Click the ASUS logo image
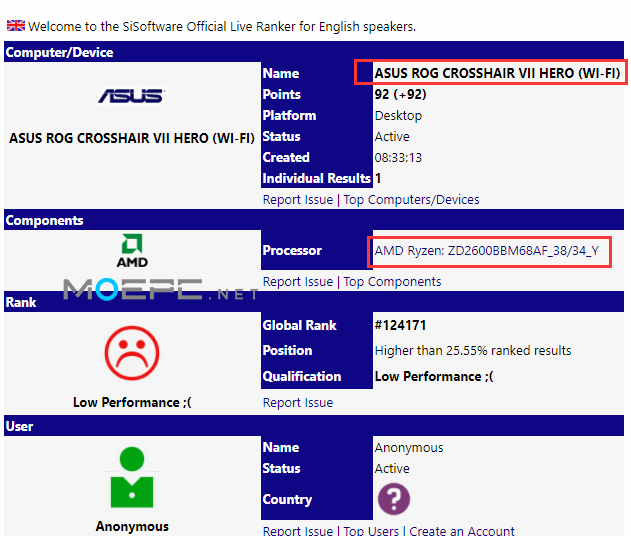The width and height of the screenshot is (631, 536). [x=132, y=96]
